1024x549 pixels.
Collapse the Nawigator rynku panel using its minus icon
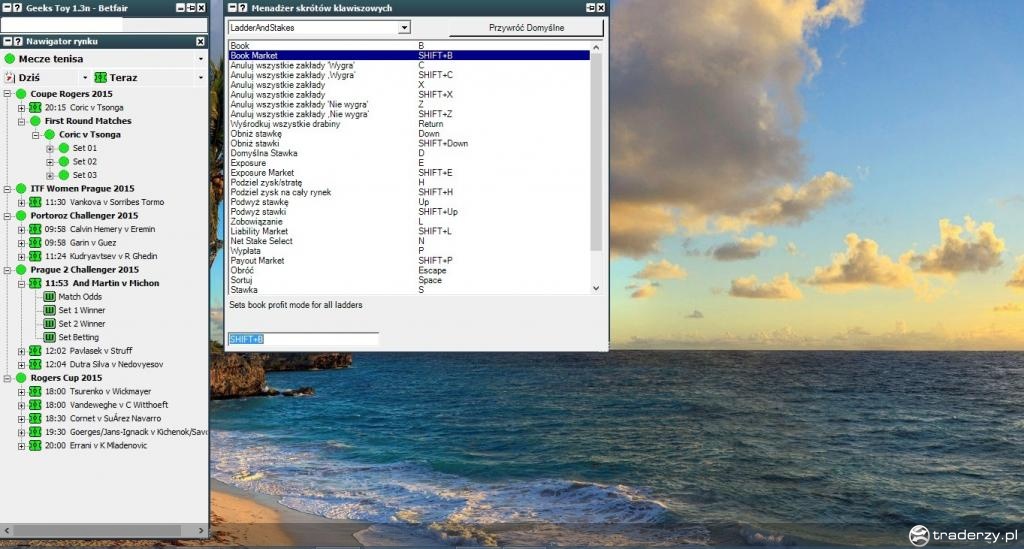point(7,41)
